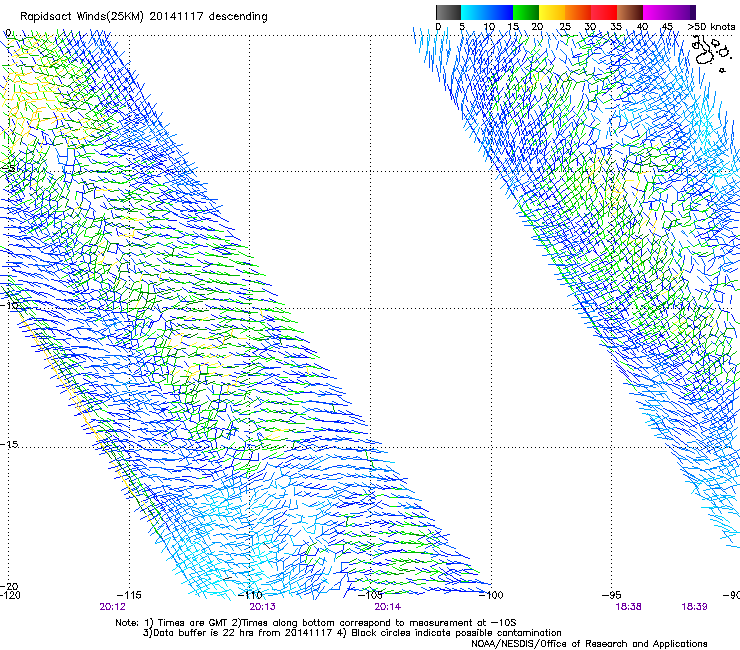Click the 'NOAA/NESDIS/Office of Research and Applications' credit
Viewport: 740px width, 650px height.
589,644
